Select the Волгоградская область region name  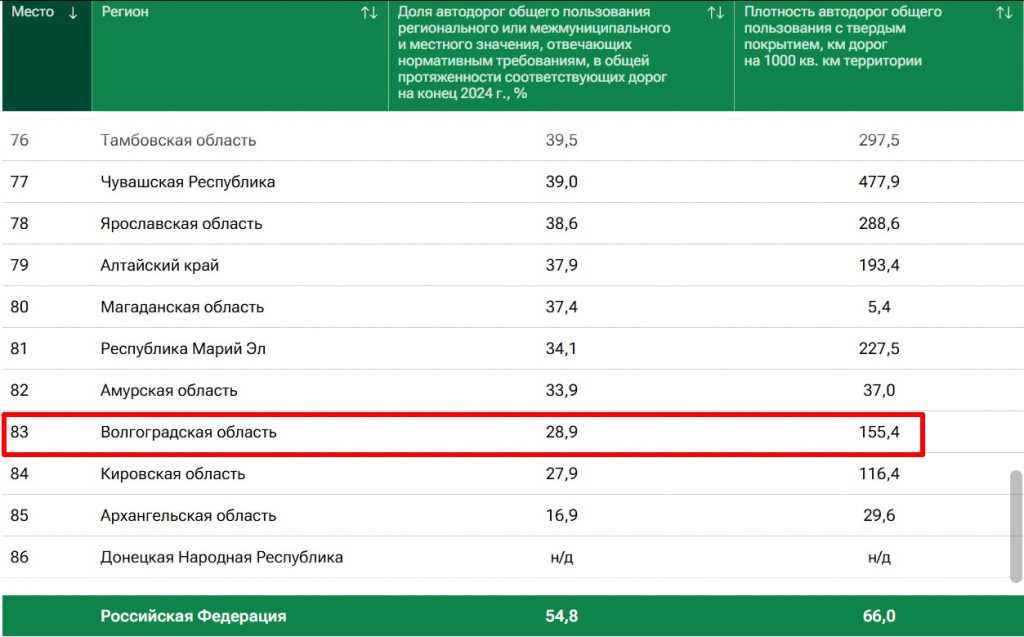point(188,433)
